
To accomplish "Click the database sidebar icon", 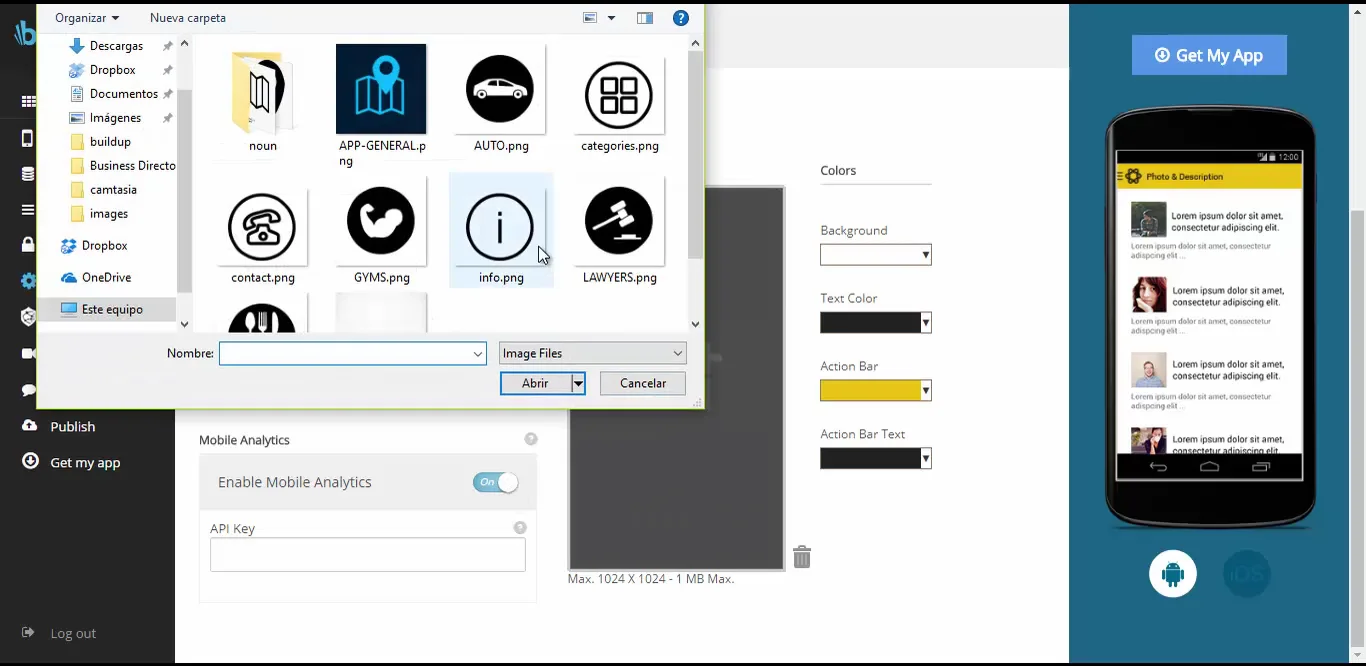I will point(28,174).
